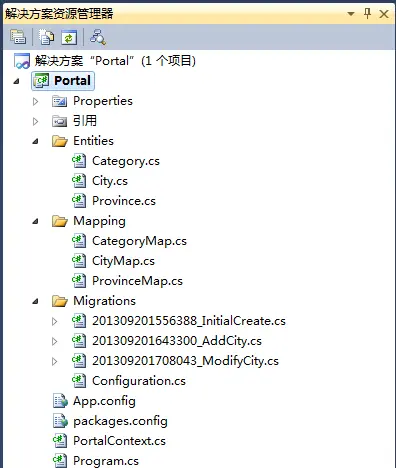
Task: Select the ProvinceMap.cs file
Action: coord(137,281)
